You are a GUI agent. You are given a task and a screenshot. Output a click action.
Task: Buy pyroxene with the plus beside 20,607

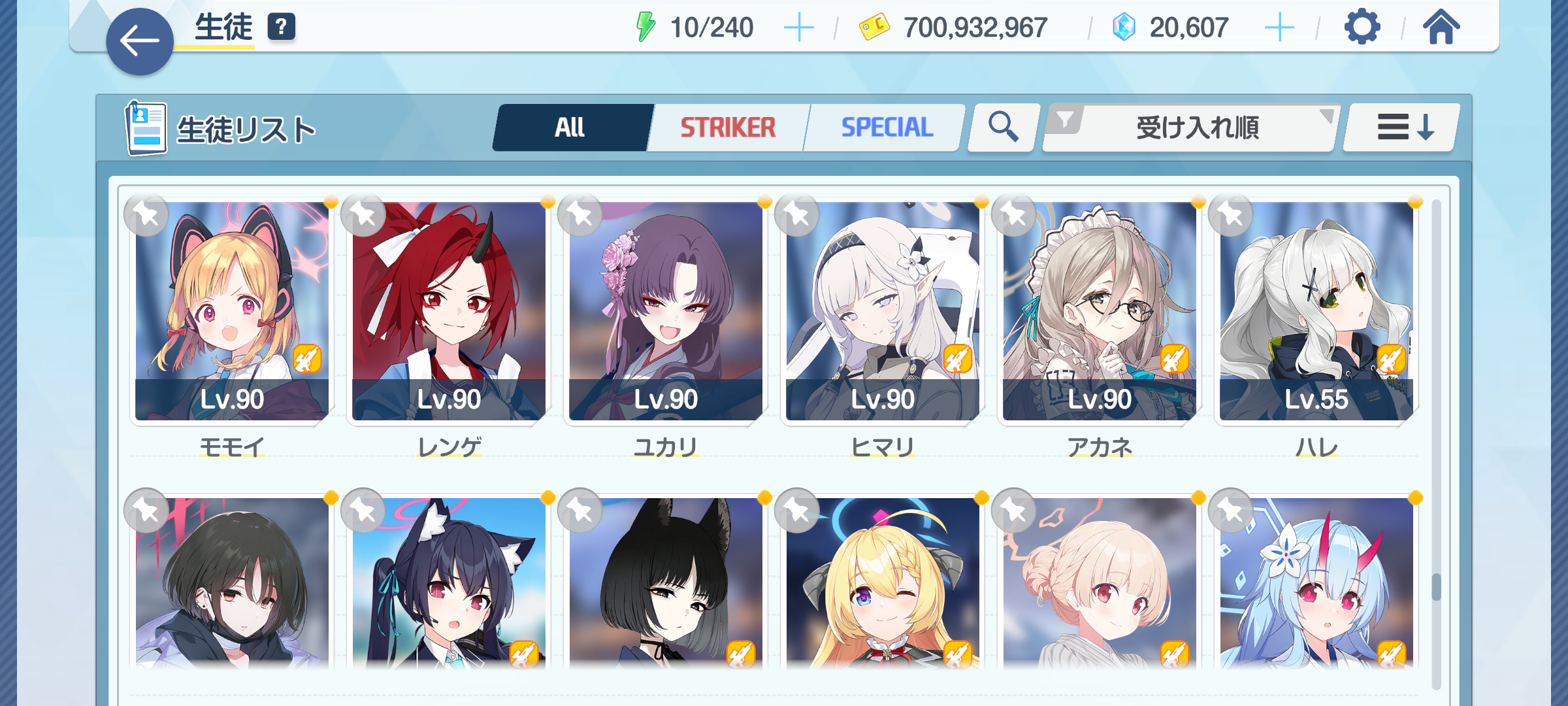coord(1279,28)
